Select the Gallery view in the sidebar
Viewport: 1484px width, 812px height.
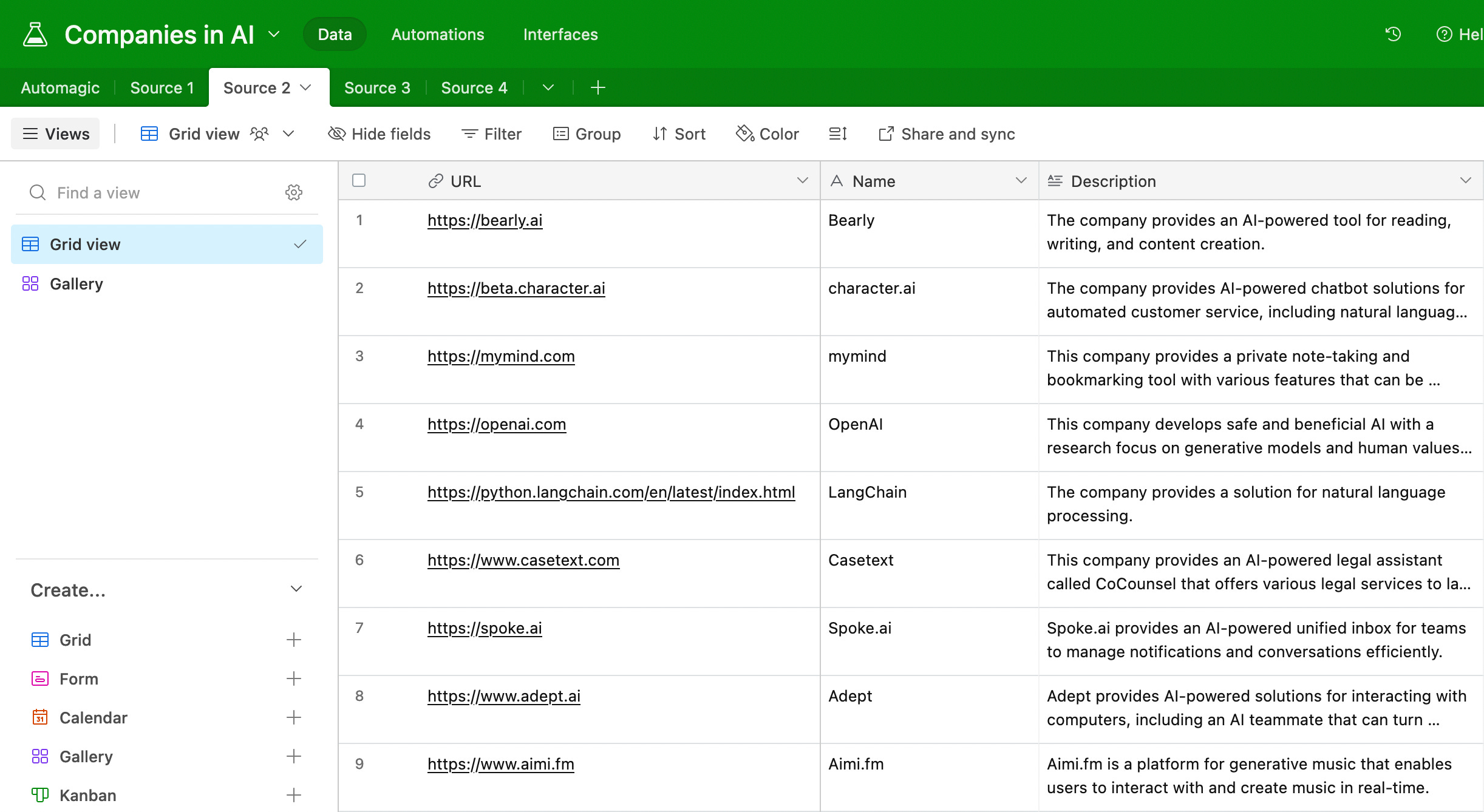(x=166, y=283)
